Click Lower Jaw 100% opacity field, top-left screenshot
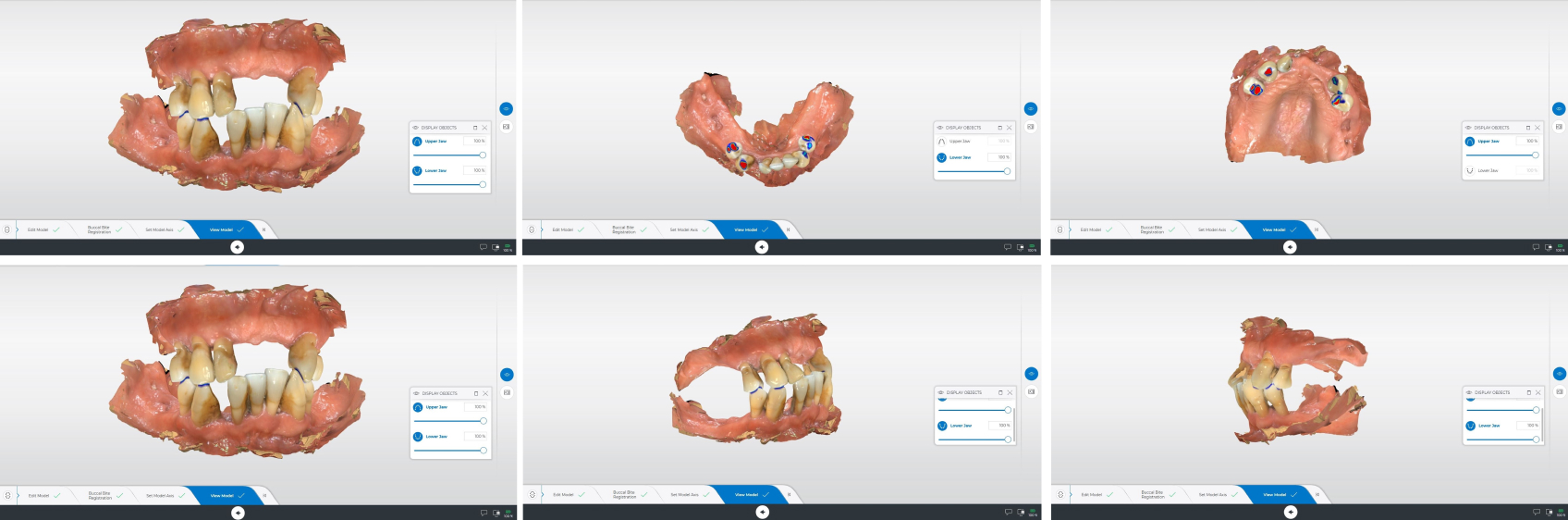 click(x=475, y=170)
